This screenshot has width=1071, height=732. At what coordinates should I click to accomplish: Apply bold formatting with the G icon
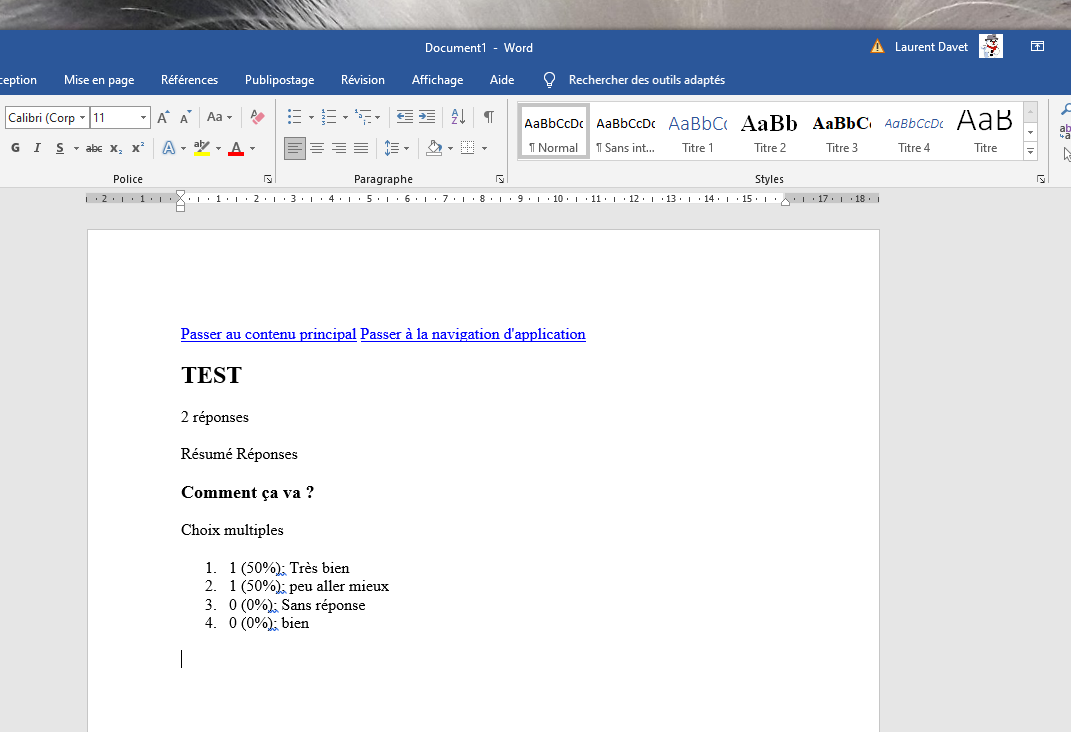tap(14, 147)
